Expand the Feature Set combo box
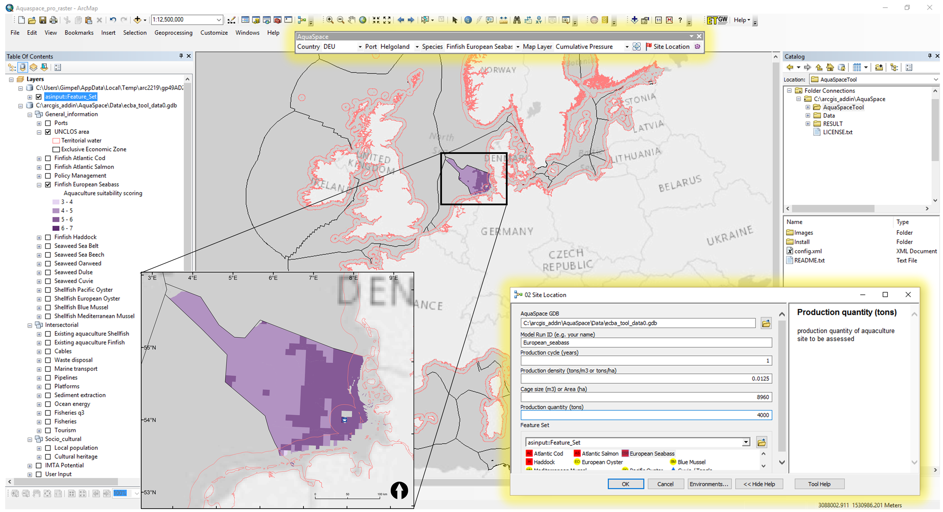 tap(745, 442)
